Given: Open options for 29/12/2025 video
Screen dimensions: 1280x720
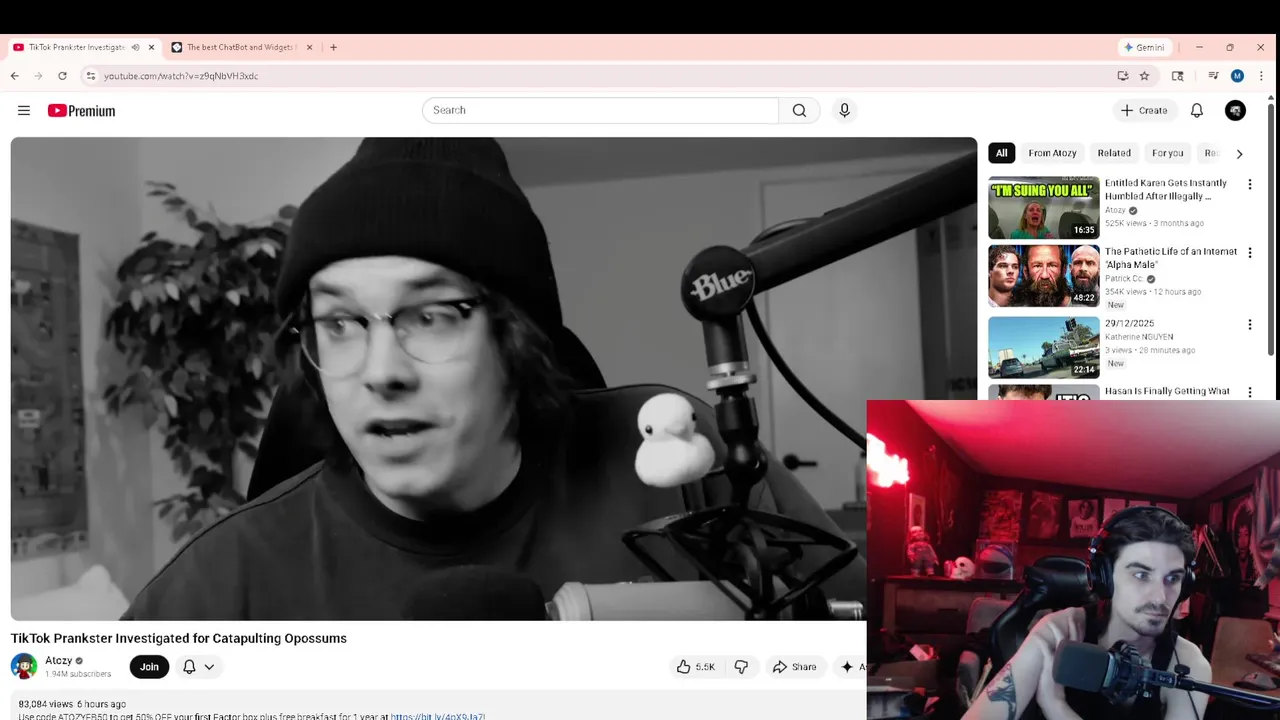Looking at the screenshot, I should point(1249,324).
